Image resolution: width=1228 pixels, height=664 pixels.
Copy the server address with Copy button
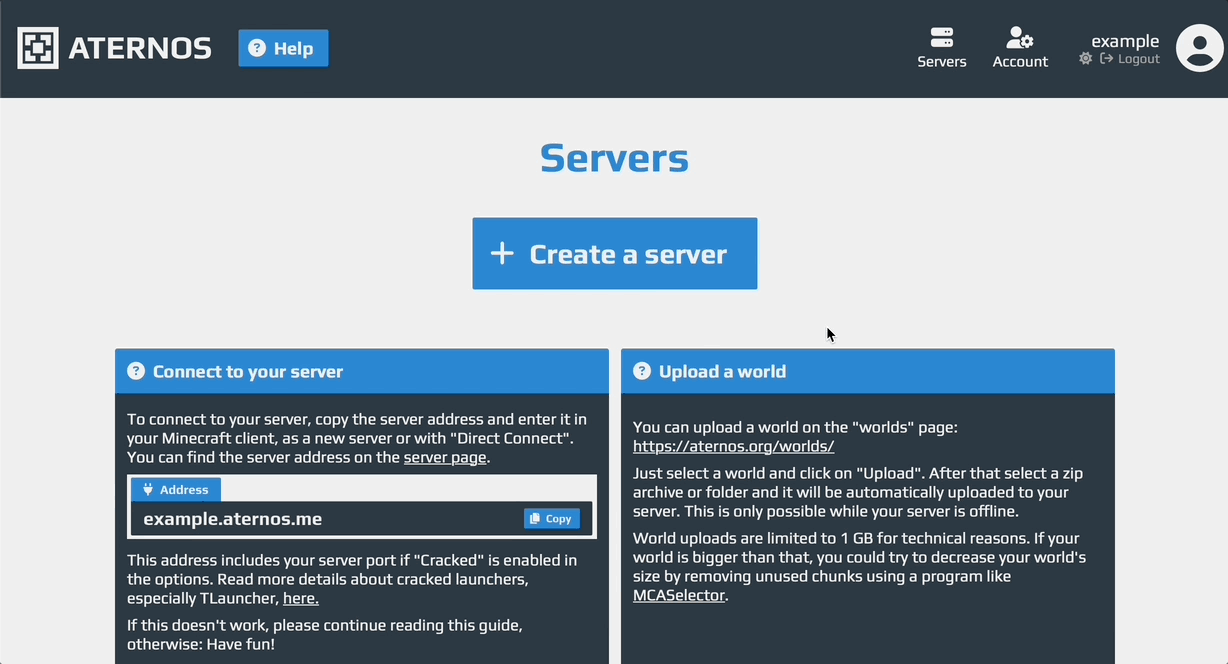[x=551, y=518]
